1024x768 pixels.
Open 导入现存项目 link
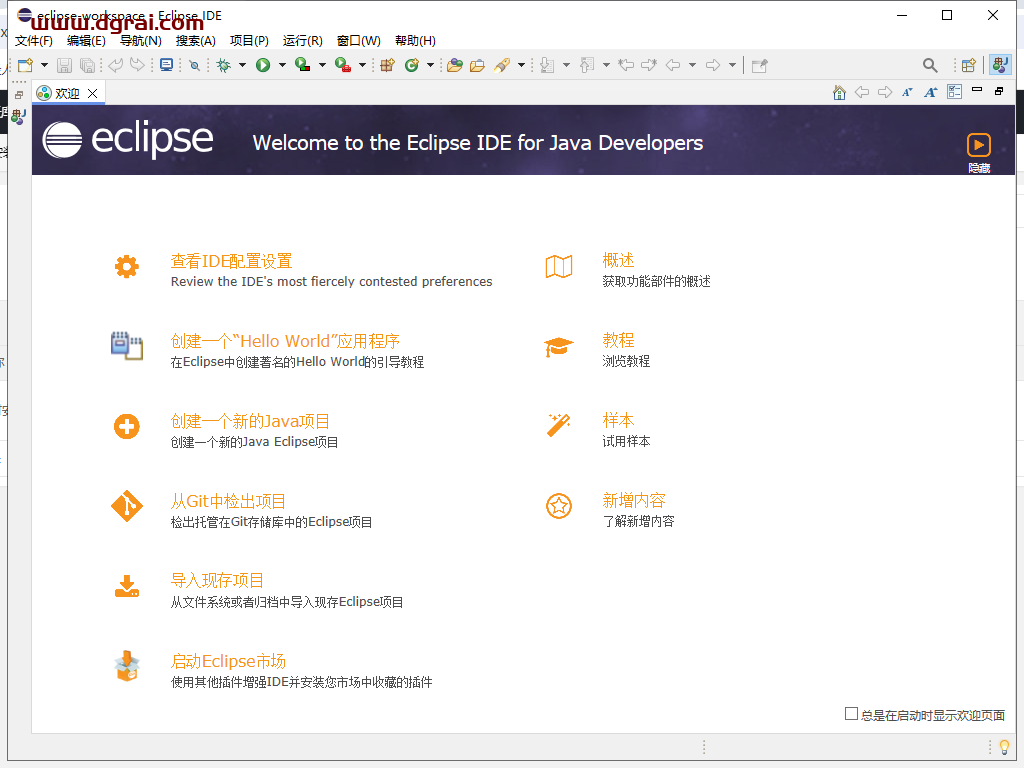[x=217, y=581]
